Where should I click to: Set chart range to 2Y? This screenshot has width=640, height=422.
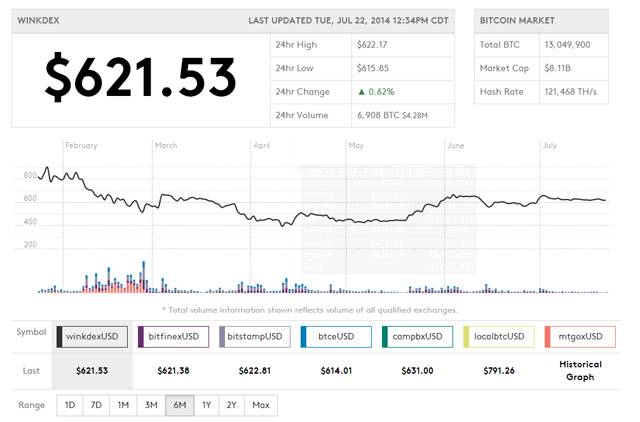tap(231, 405)
